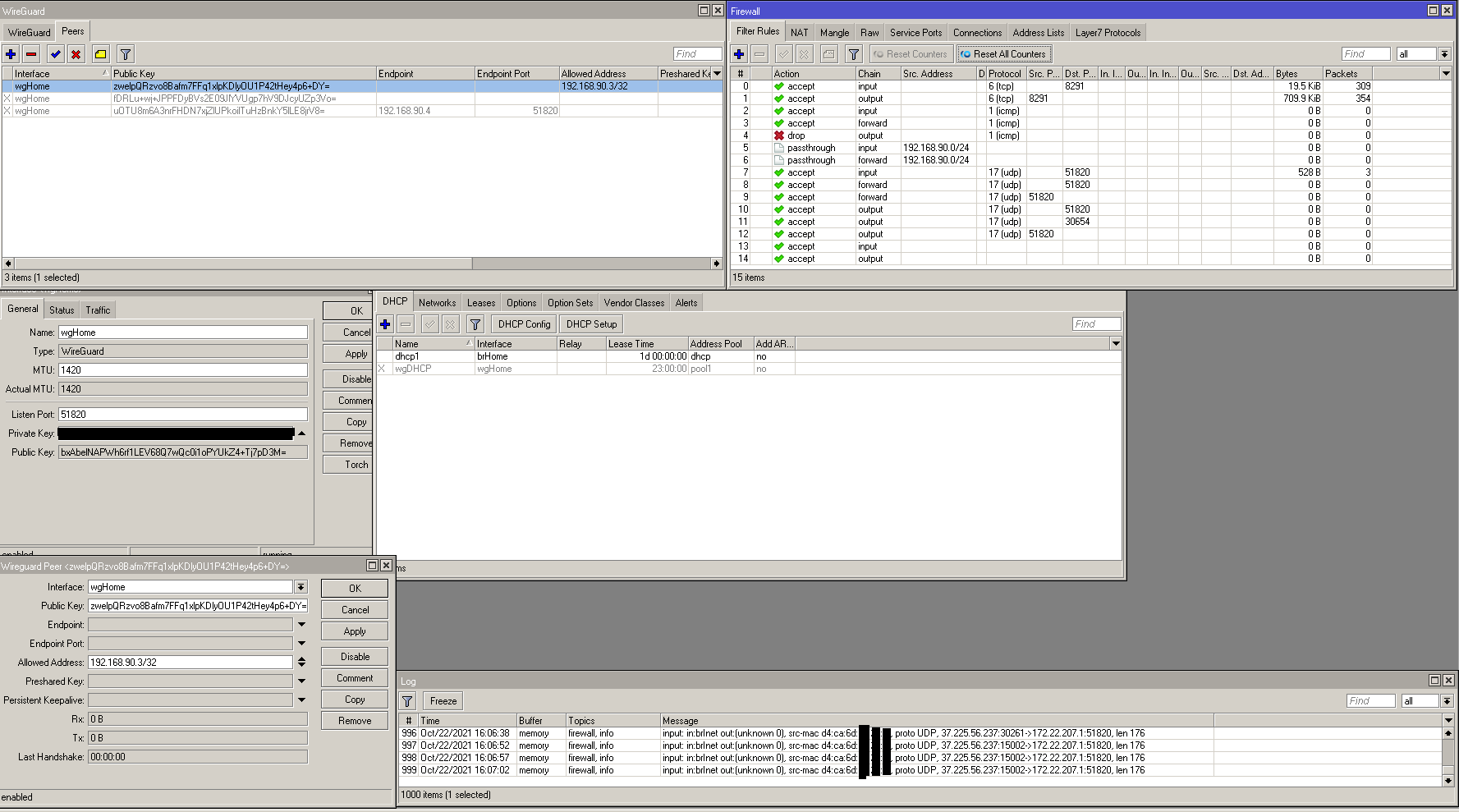
Task: Click the Reset All Counters button
Action: tap(1003, 54)
